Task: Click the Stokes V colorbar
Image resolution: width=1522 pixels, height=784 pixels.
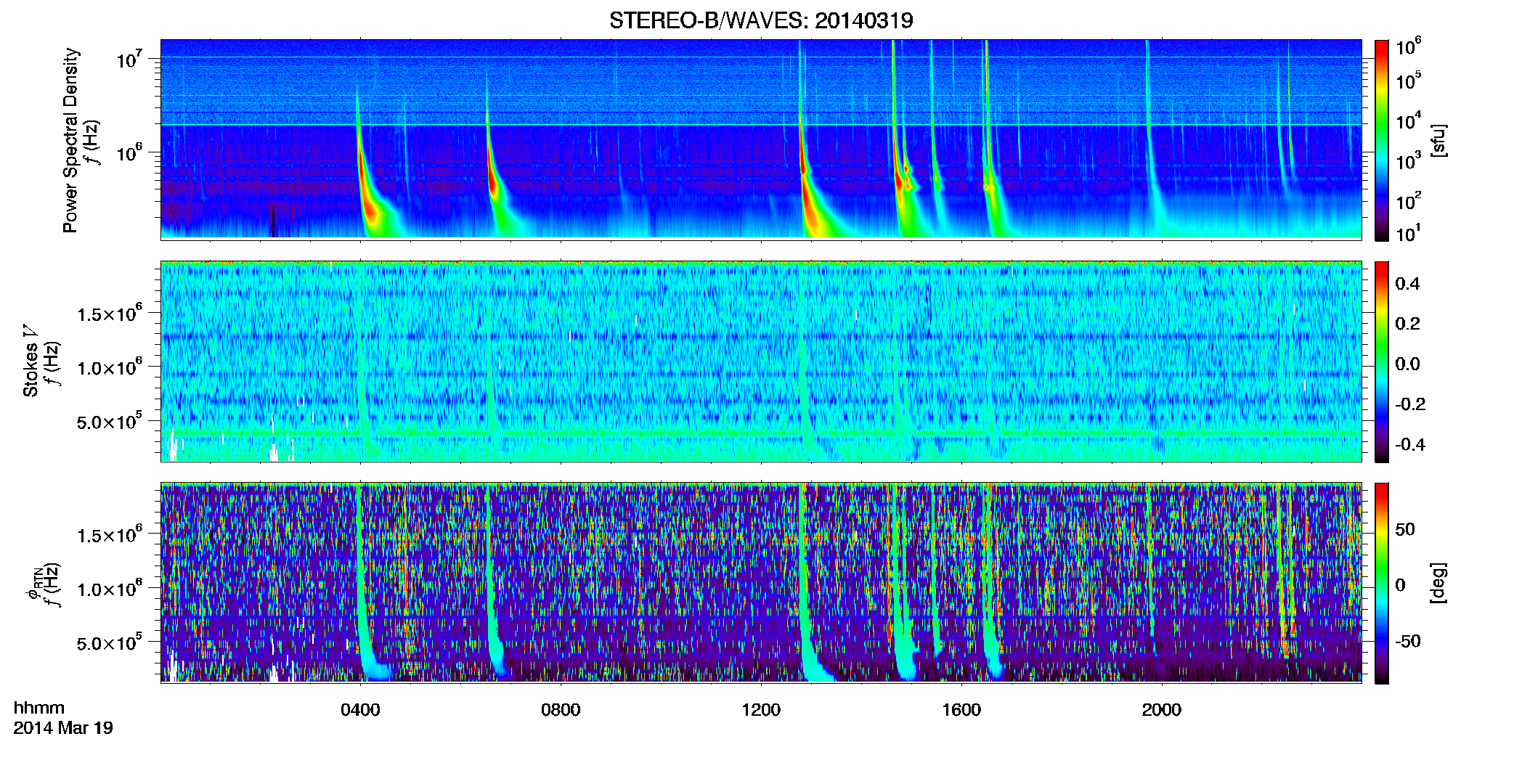Action: click(1382, 362)
